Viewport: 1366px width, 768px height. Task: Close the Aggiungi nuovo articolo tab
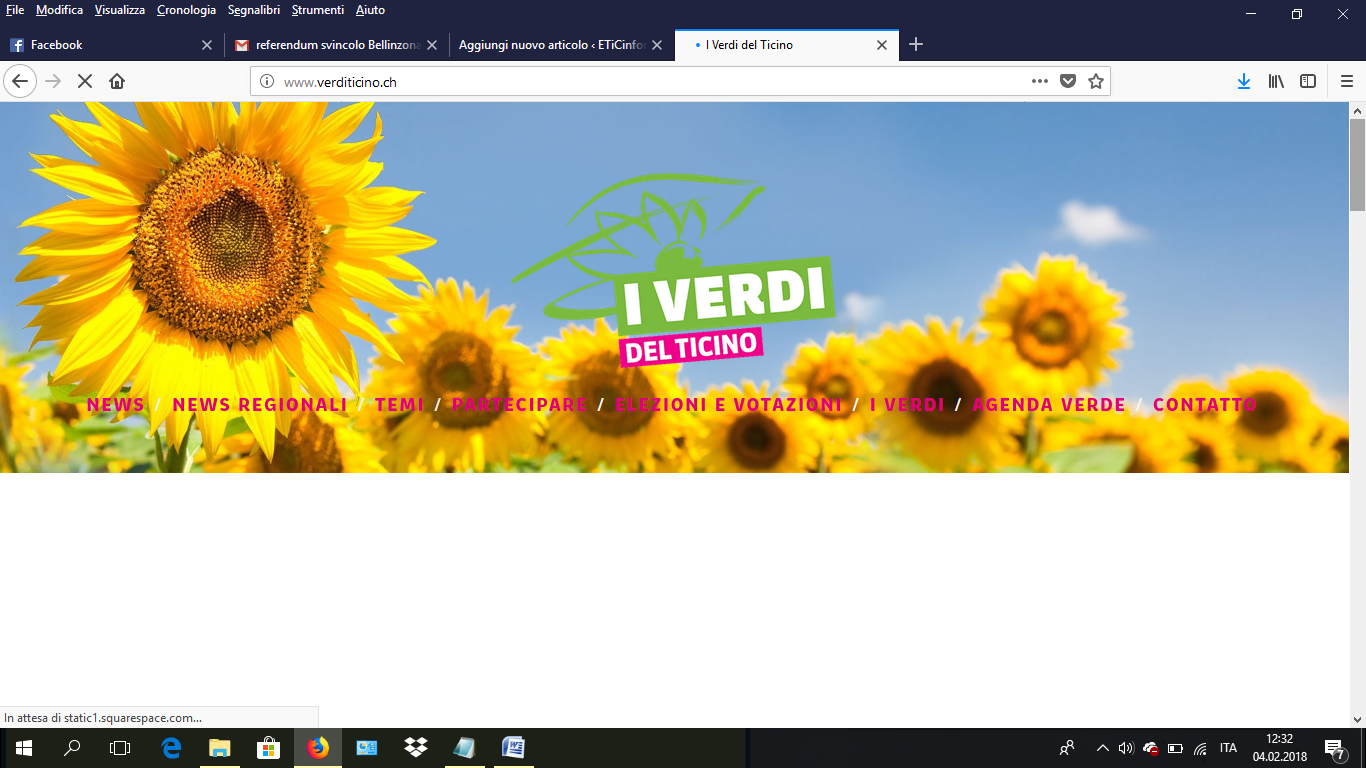[x=657, y=45]
